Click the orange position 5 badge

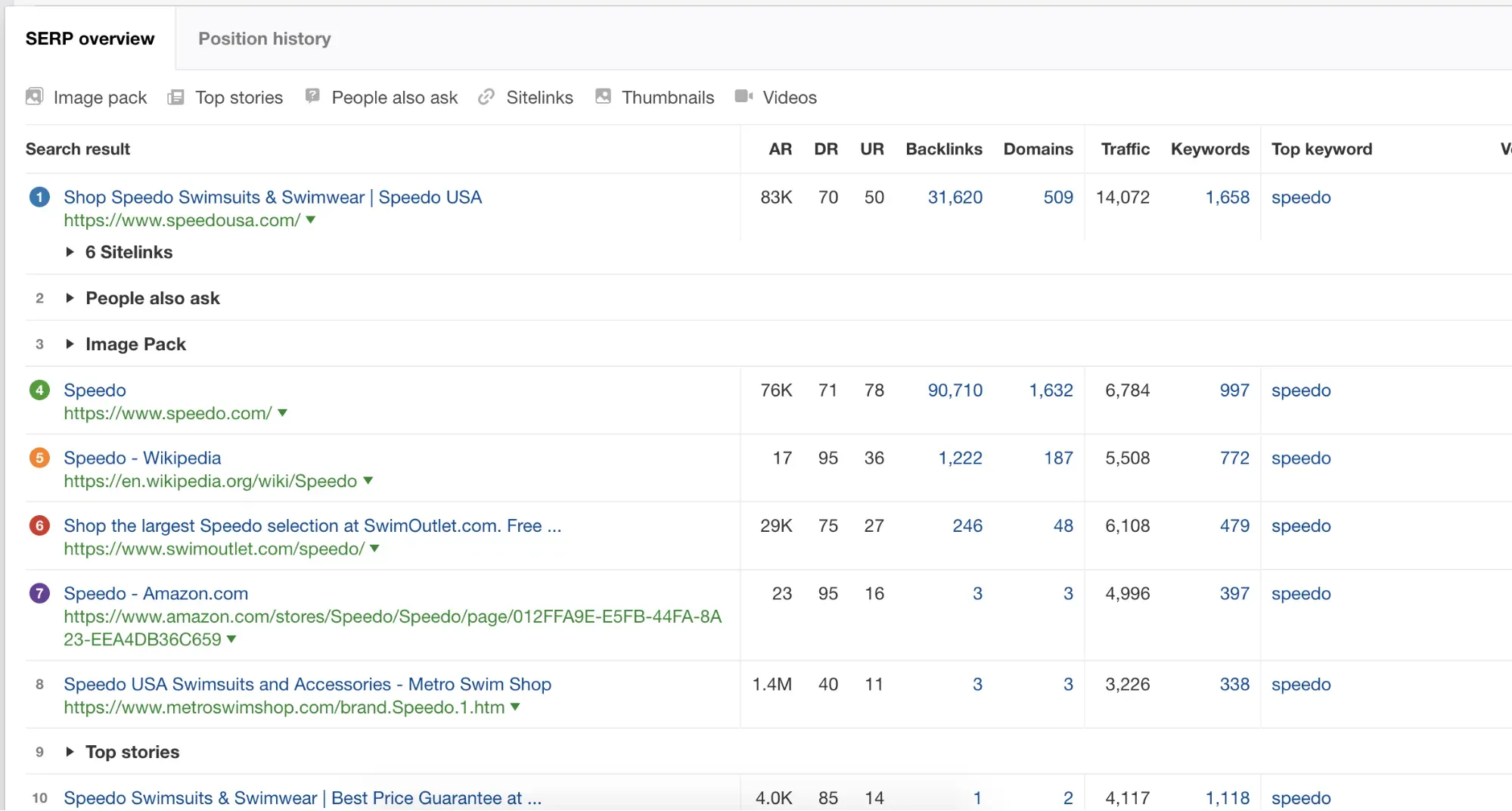click(39, 458)
